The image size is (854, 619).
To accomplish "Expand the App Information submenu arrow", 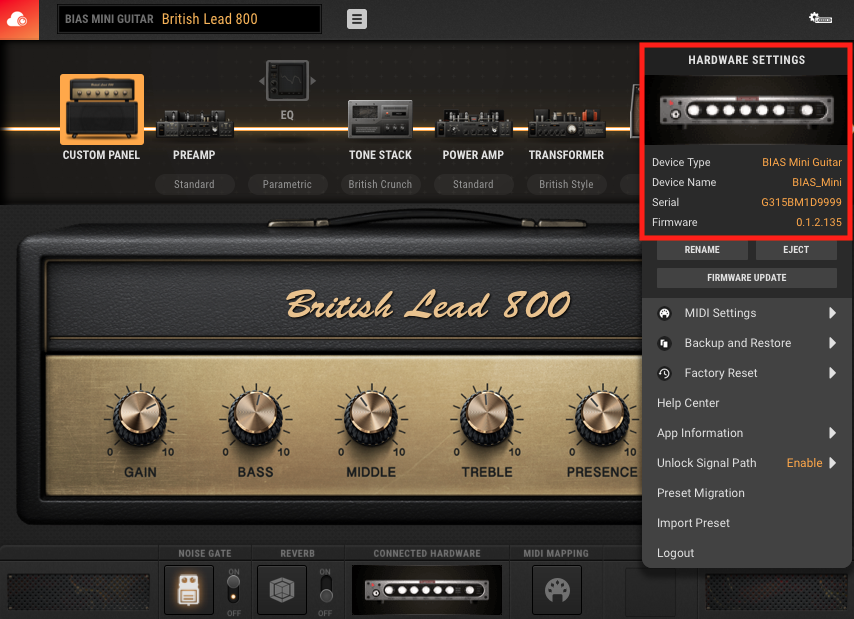I will click(x=832, y=433).
